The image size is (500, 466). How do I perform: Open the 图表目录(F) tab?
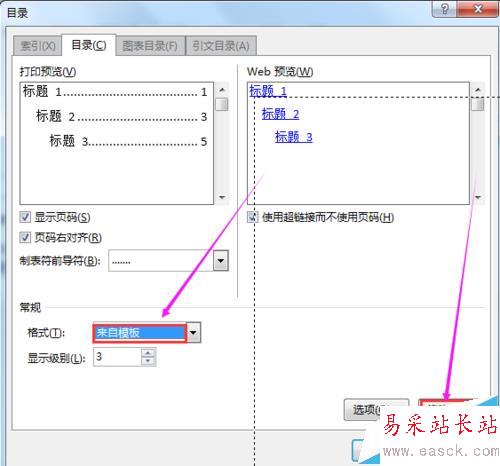(150, 45)
